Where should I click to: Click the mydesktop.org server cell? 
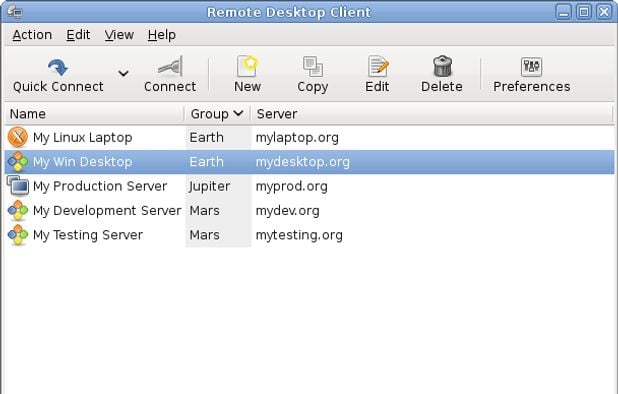coord(303,162)
